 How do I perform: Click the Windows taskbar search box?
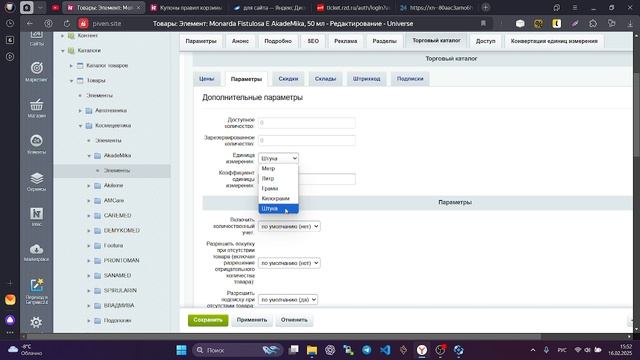(237, 350)
